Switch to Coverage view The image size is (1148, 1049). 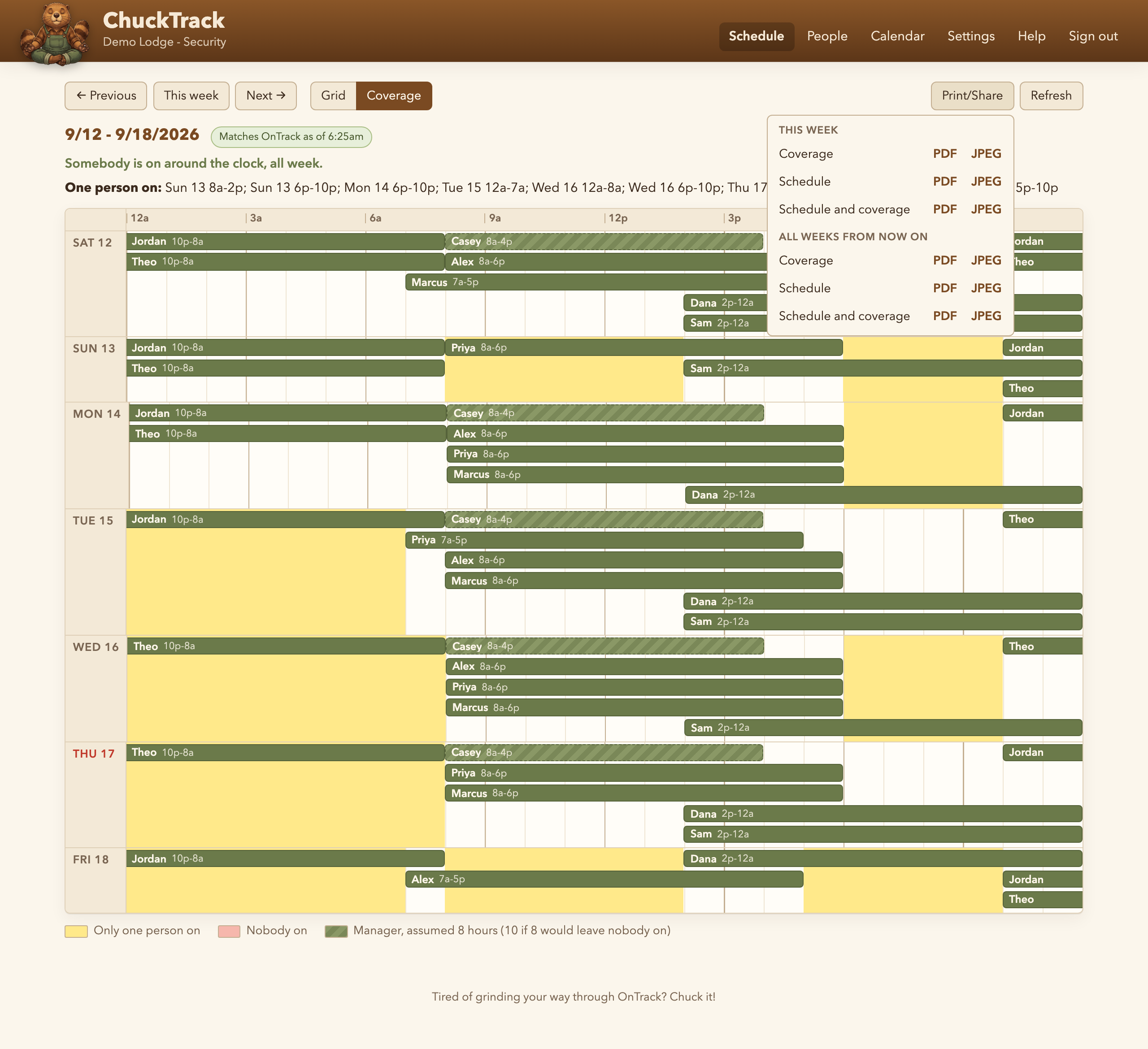[x=394, y=95]
